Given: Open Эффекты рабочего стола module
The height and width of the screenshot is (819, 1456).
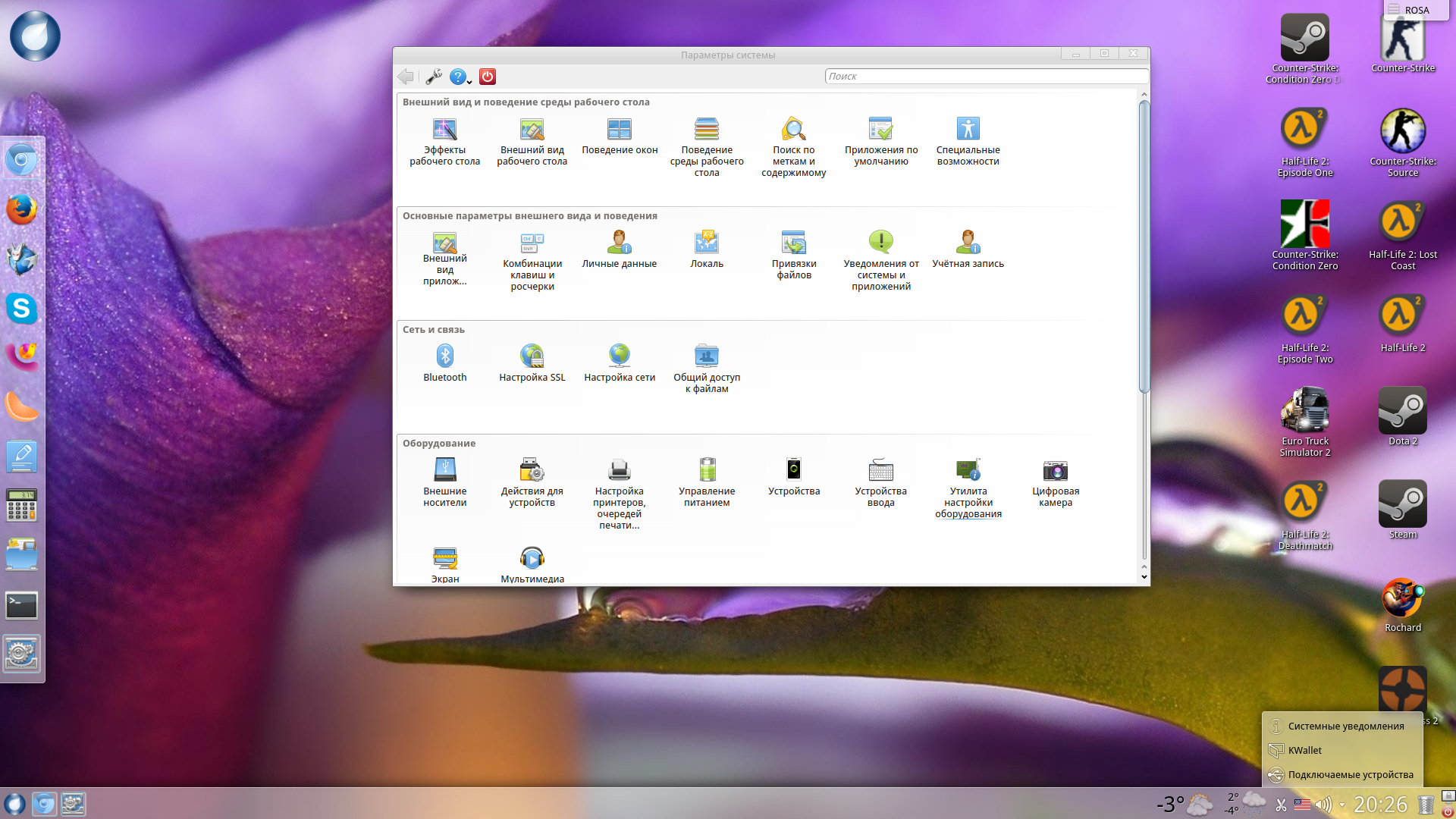Looking at the screenshot, I should (x=444, y=130).
